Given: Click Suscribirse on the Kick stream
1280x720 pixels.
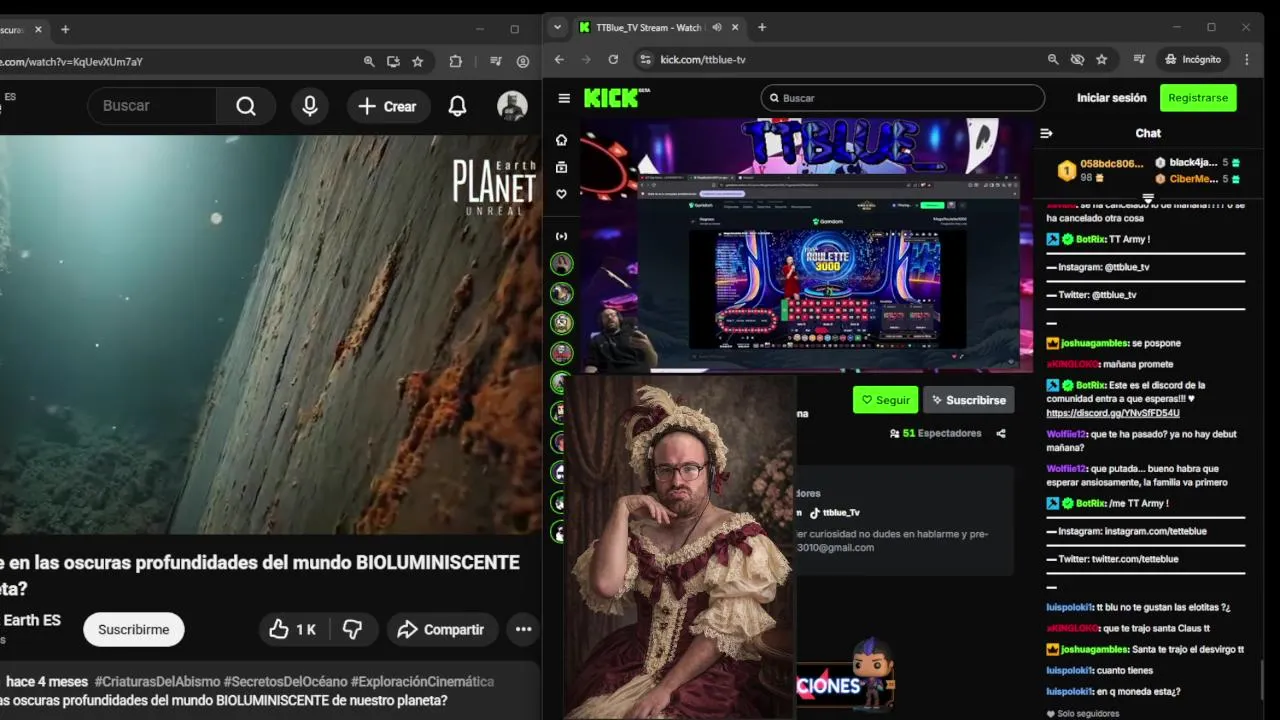Looking at the screenshot, I should click(968, 400).
